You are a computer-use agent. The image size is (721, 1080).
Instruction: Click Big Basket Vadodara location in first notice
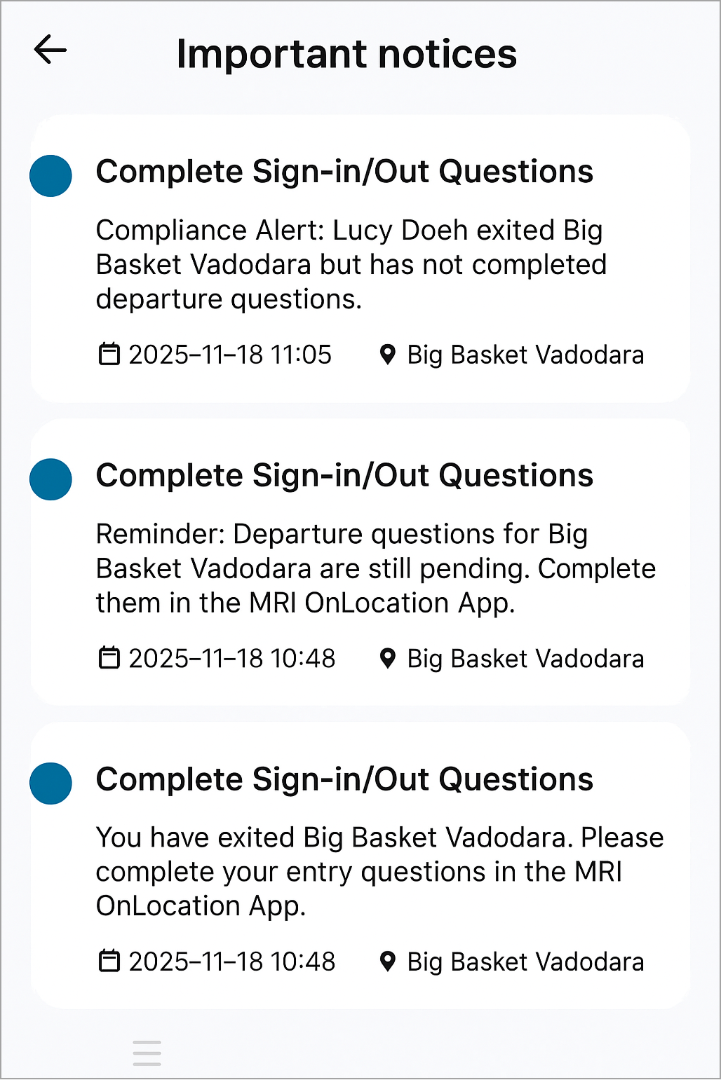click(525, 355)
